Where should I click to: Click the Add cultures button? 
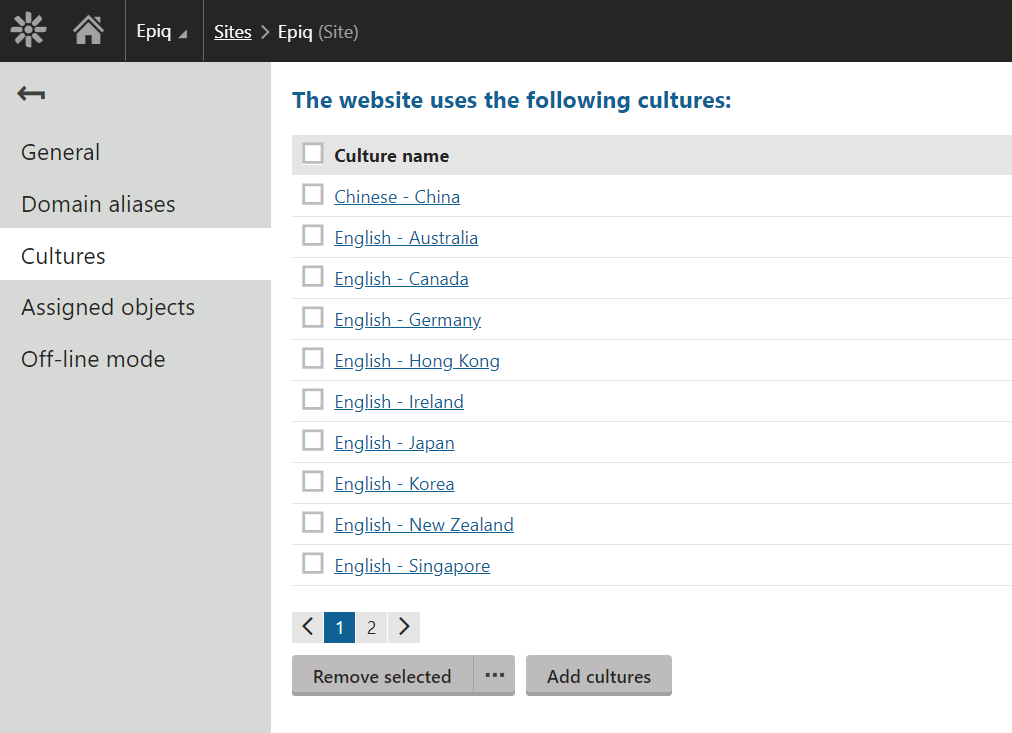click(598, 676)
